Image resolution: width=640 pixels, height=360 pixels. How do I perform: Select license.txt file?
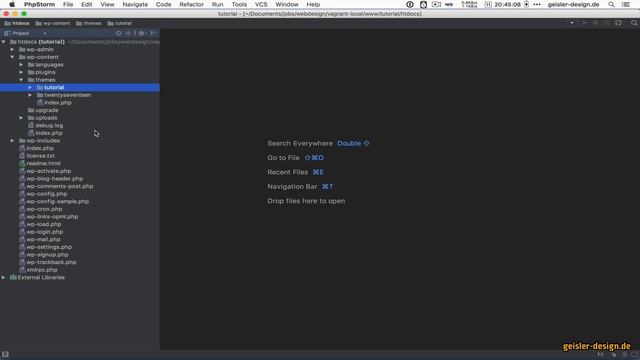[x=40, y=156]
